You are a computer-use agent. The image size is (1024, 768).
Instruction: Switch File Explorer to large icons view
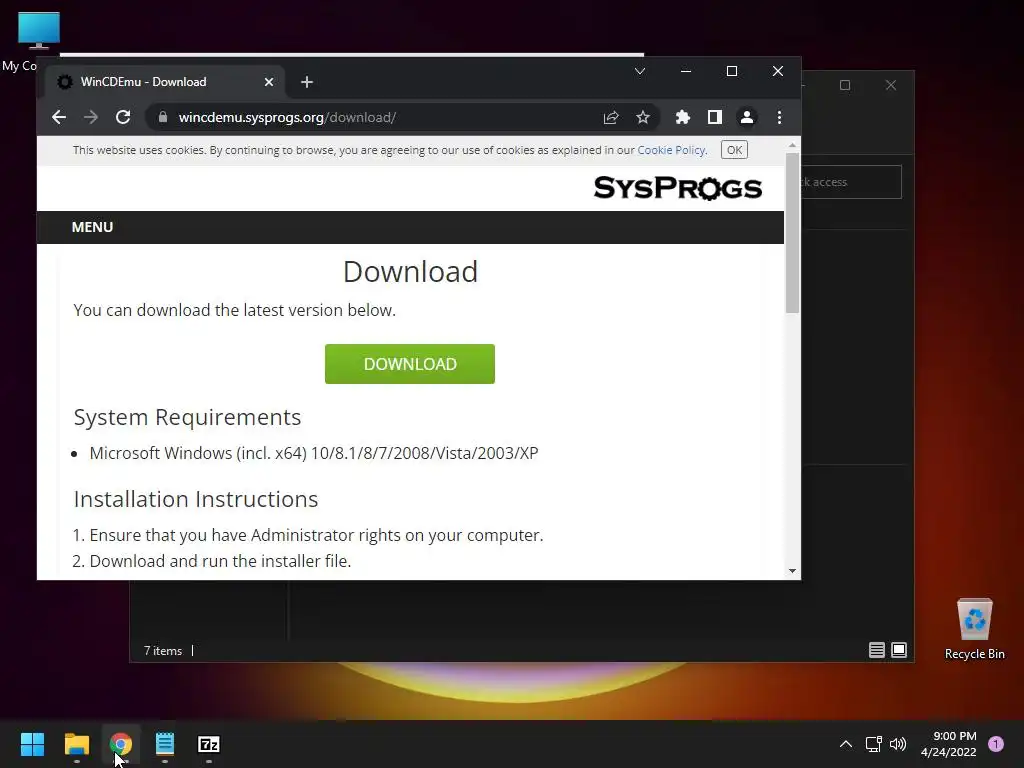tap(899, 650)
